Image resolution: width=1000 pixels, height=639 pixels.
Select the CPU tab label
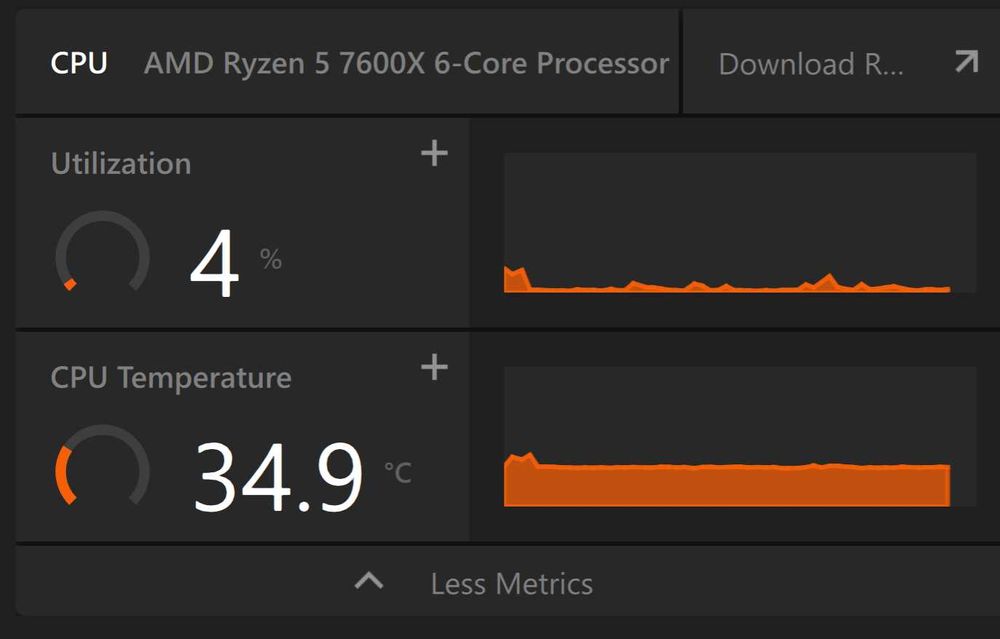point(79,64)
